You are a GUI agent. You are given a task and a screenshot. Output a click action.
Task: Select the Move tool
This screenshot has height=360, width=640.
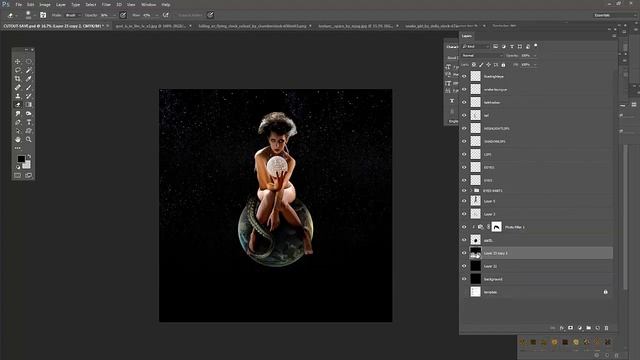18,62
